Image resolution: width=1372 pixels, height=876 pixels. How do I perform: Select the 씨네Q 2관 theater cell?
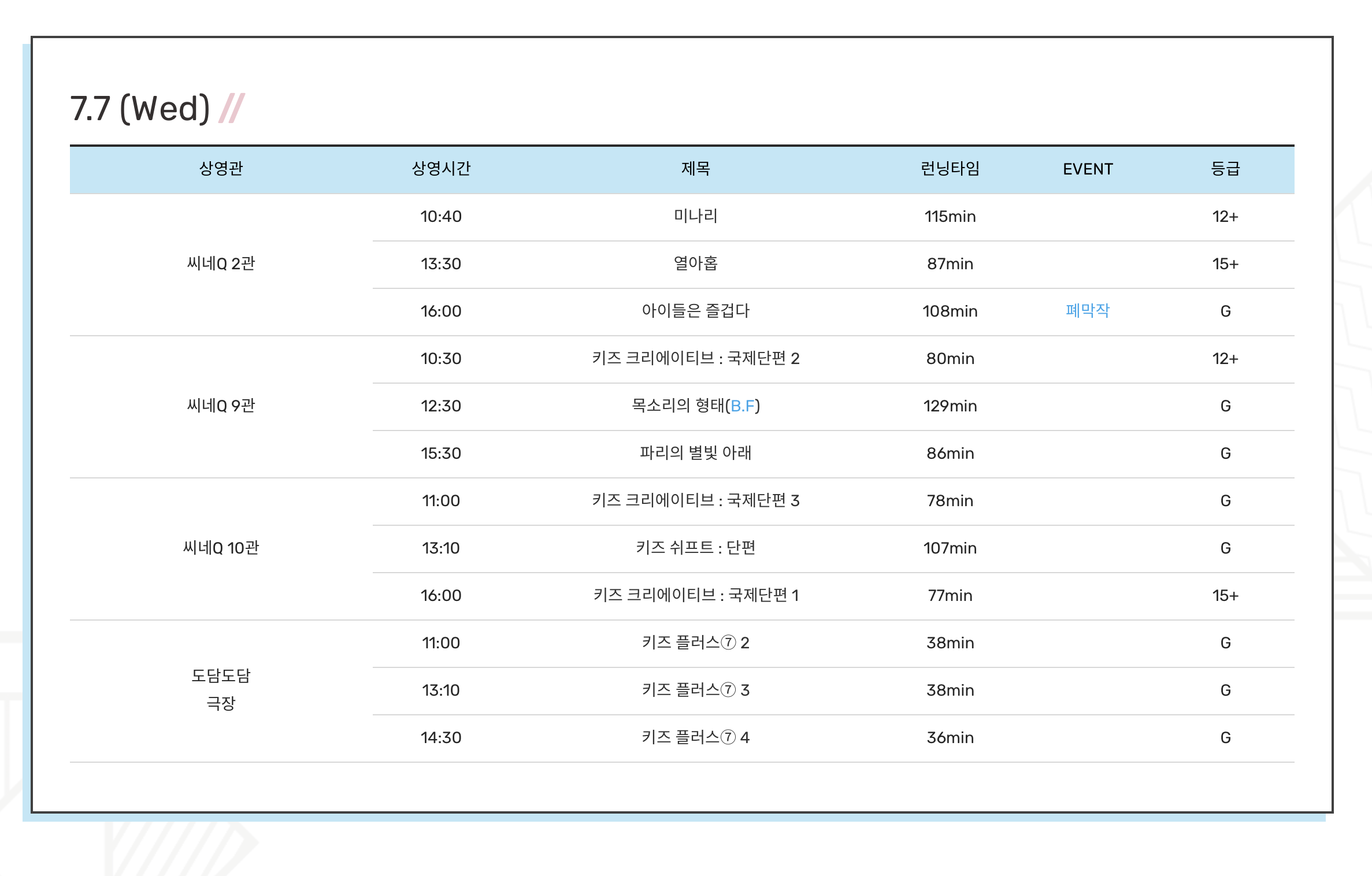point(221,263)
